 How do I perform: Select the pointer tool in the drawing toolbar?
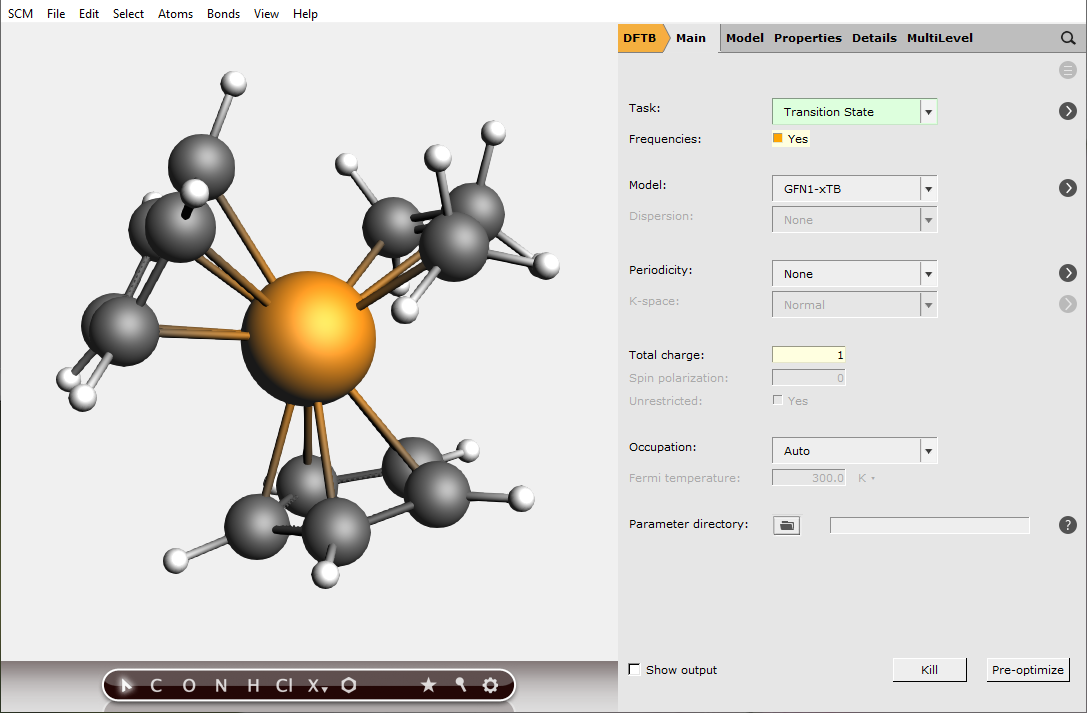point(124,685)
